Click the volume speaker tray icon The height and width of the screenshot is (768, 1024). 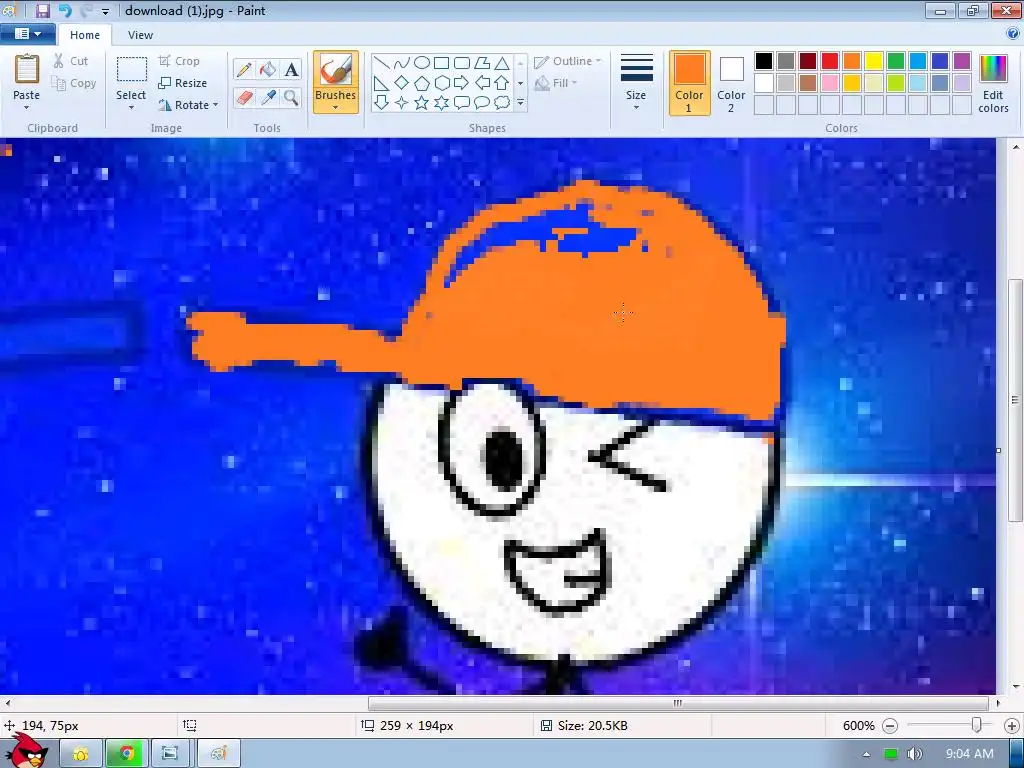[x=915, y=754]
